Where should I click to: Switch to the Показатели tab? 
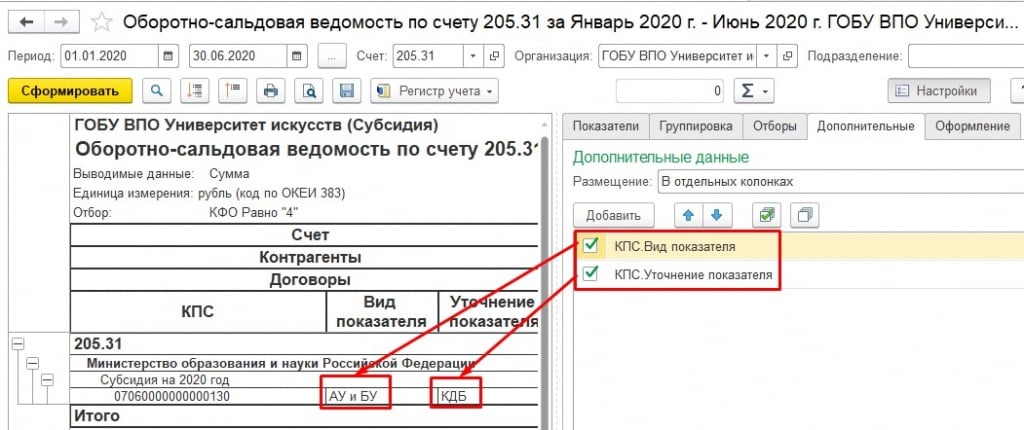click(x=605, y=125)
